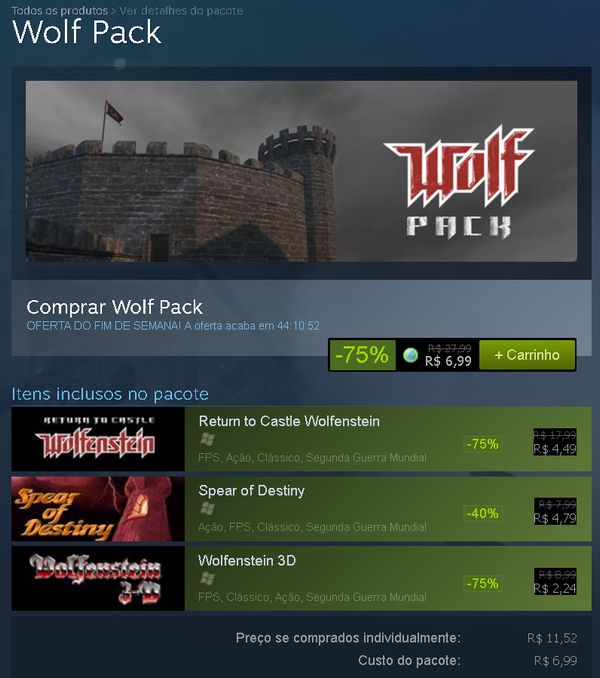Click the -40% discount on Spear of Destiny
Viewport: 600px width, 678px height.
(482, 513)
